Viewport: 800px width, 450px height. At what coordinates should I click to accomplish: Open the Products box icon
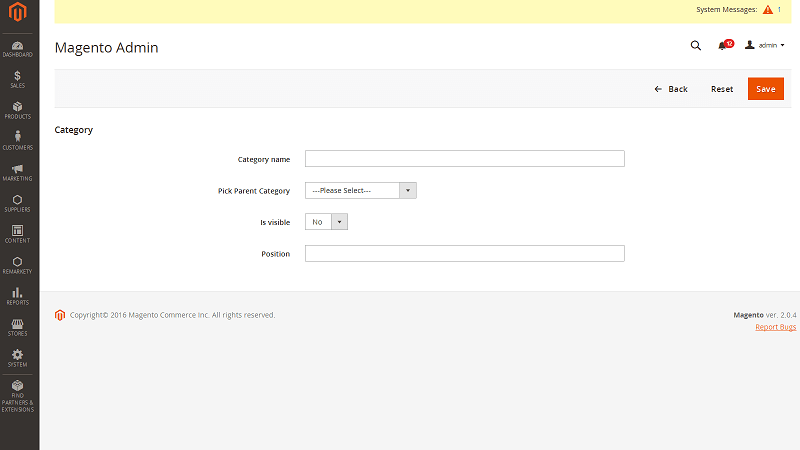pyautogui.click(x=18, y=108)
